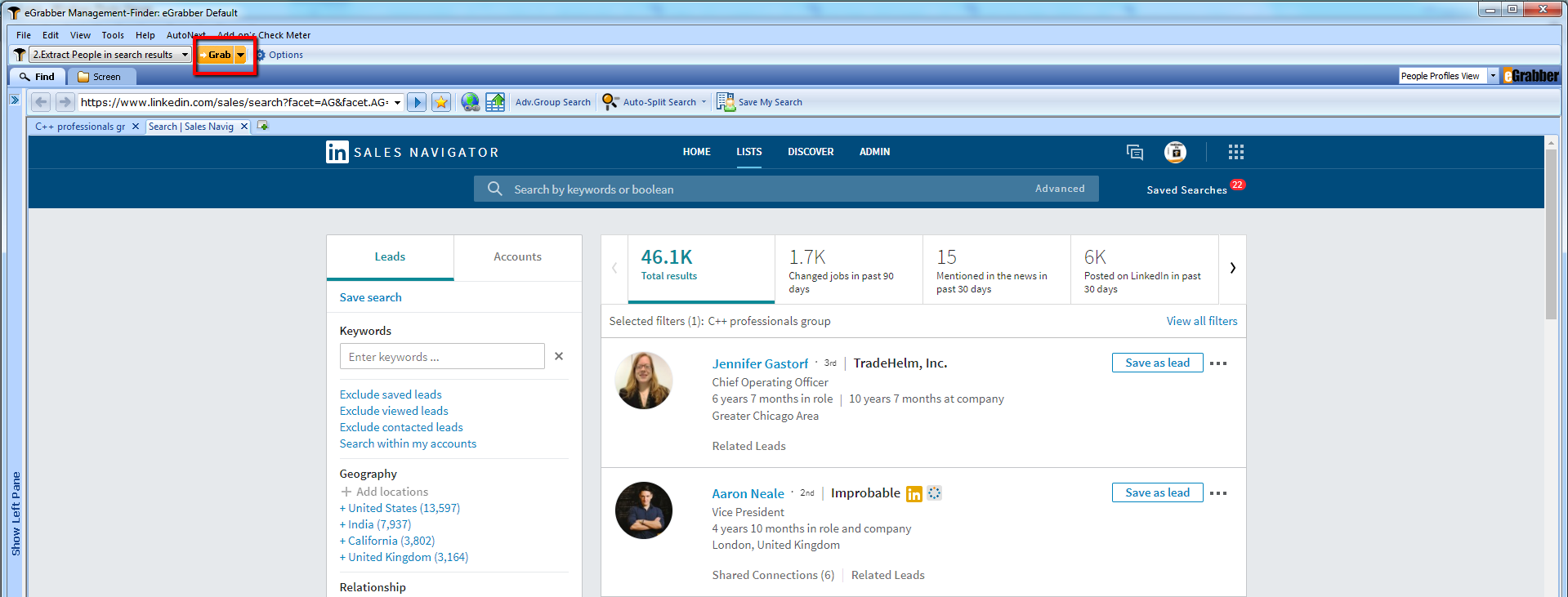Click the eGrabber hat icon in toolbar
This screenshot has width=1568, height=597.
(20, 55)
